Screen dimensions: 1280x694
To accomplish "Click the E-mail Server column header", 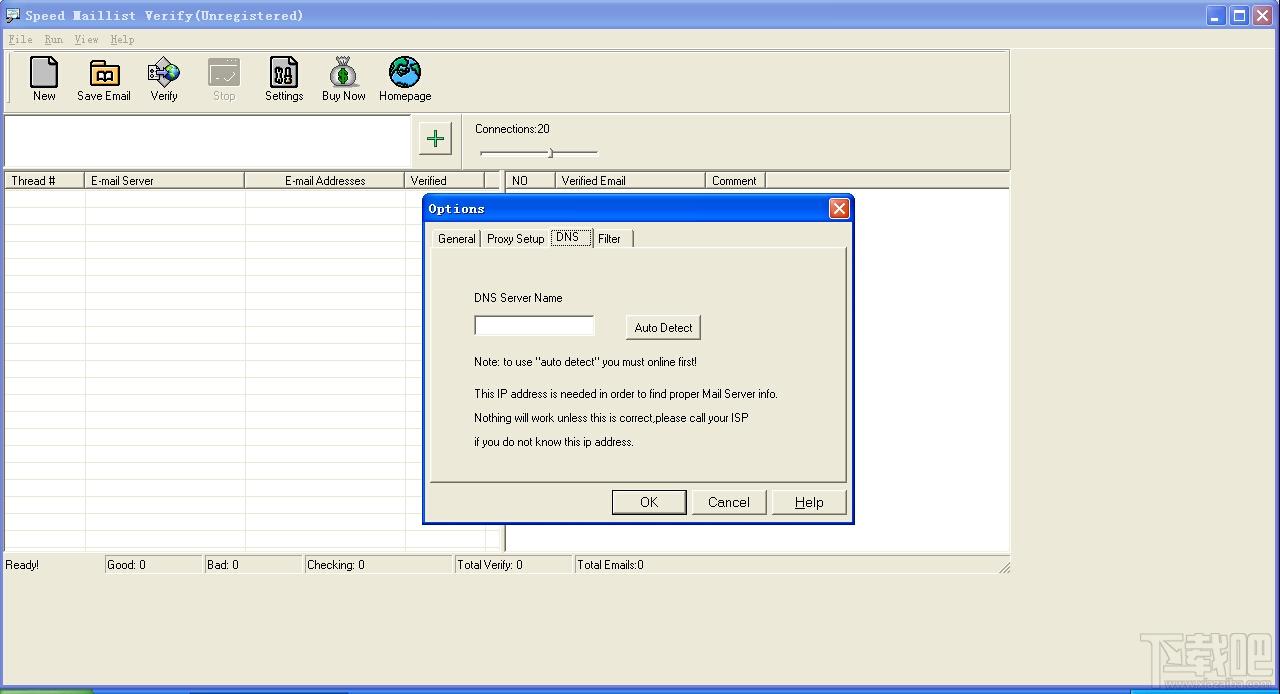I will click(165, 181).
